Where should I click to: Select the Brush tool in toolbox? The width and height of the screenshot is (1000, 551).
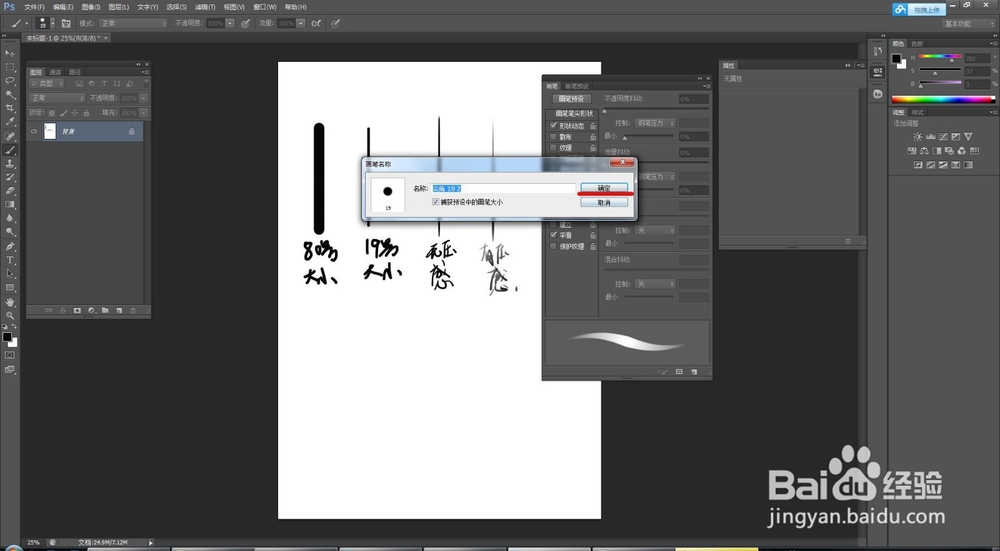click(x=10, y=150)
